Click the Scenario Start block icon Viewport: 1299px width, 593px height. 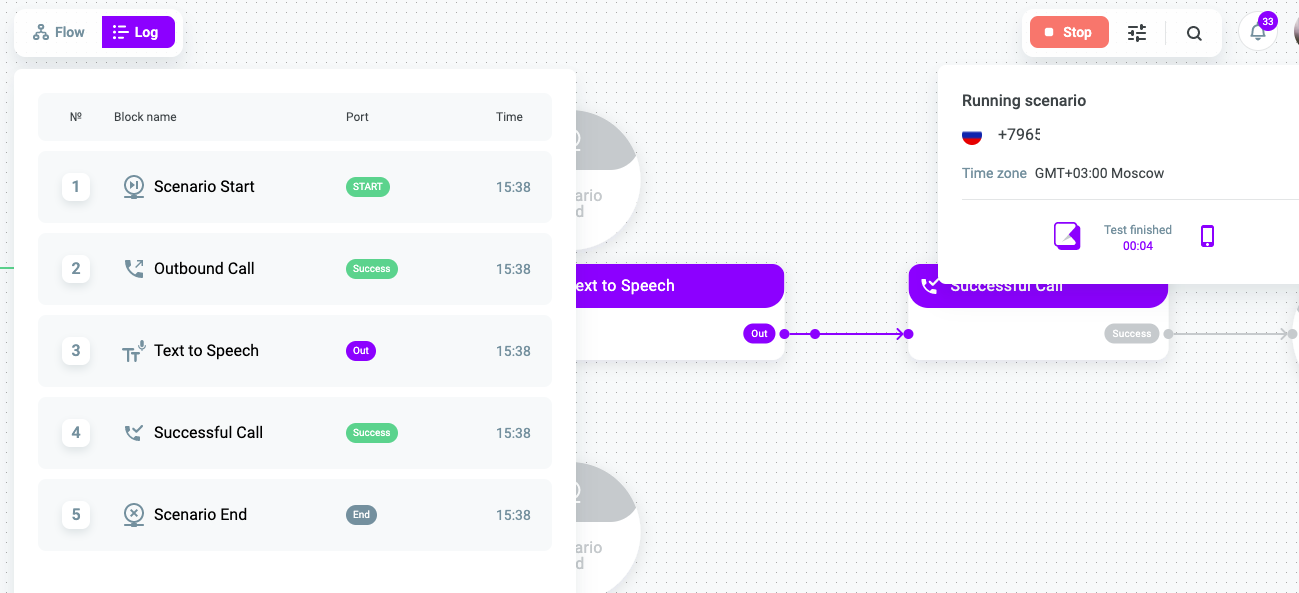point(134,187)
